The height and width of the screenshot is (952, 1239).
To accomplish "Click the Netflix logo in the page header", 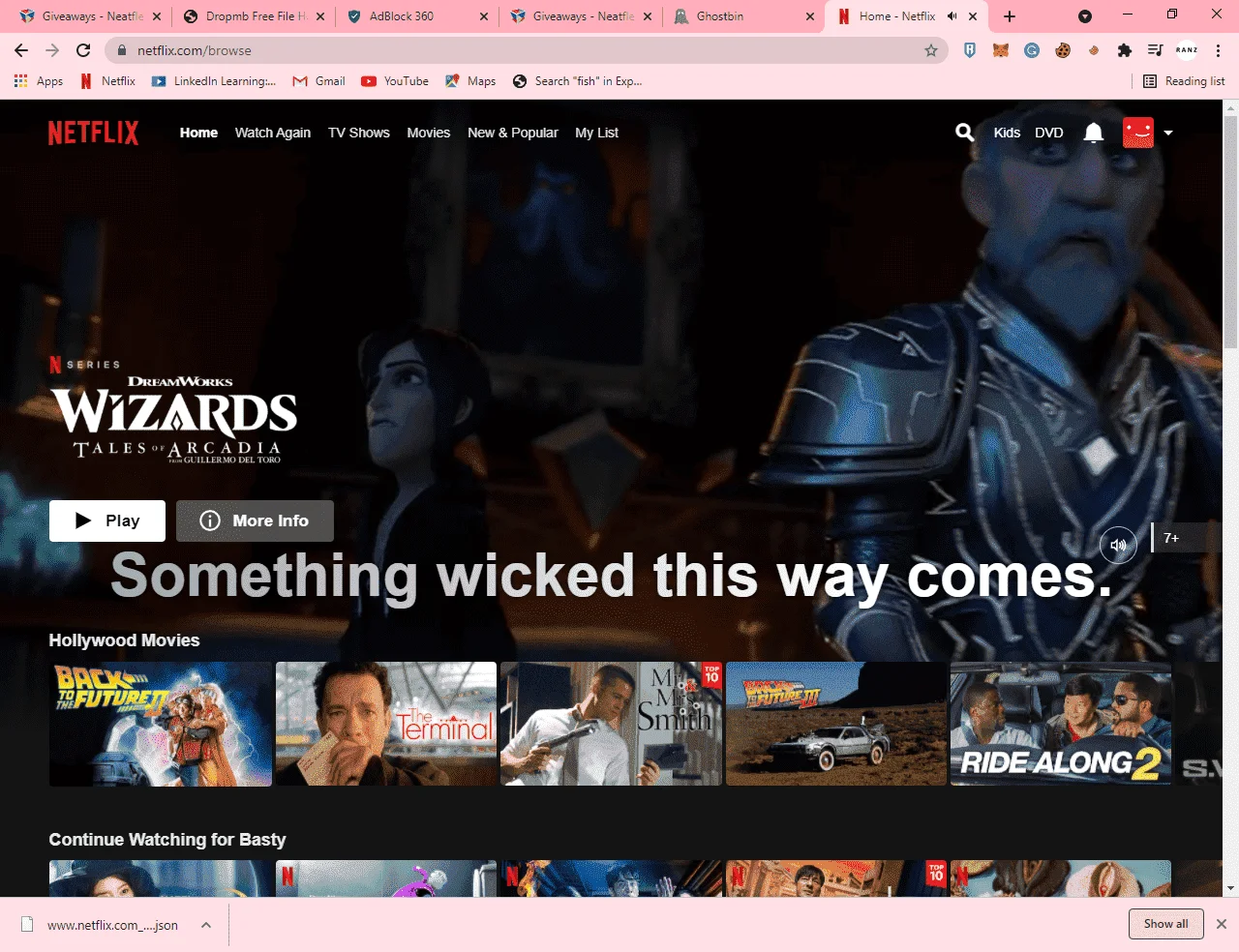I will pyautogui.click(x=94, y=133).
